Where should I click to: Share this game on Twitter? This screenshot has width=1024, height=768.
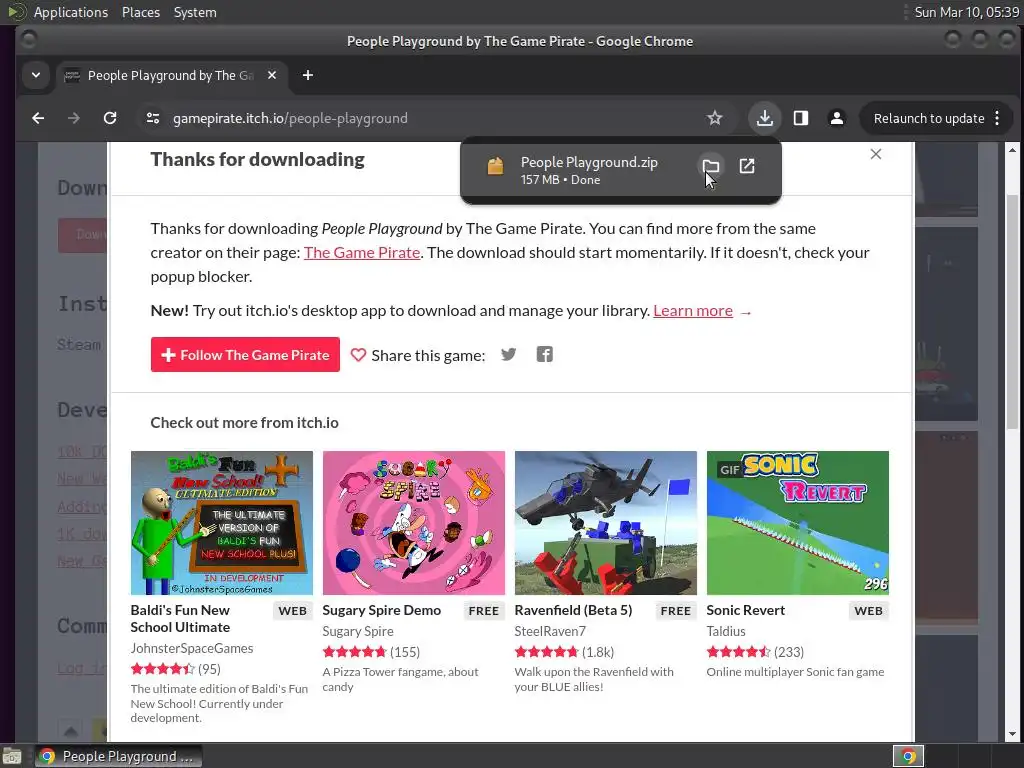pyautogui.click(x=508, y=355)
